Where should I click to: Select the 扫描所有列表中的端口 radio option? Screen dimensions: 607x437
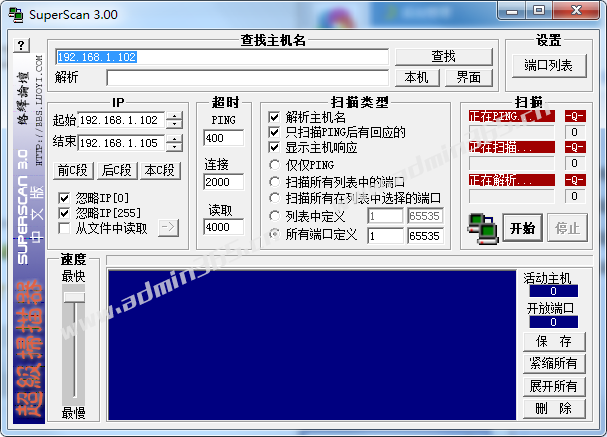pyautogui.click(x=274, y=182)
